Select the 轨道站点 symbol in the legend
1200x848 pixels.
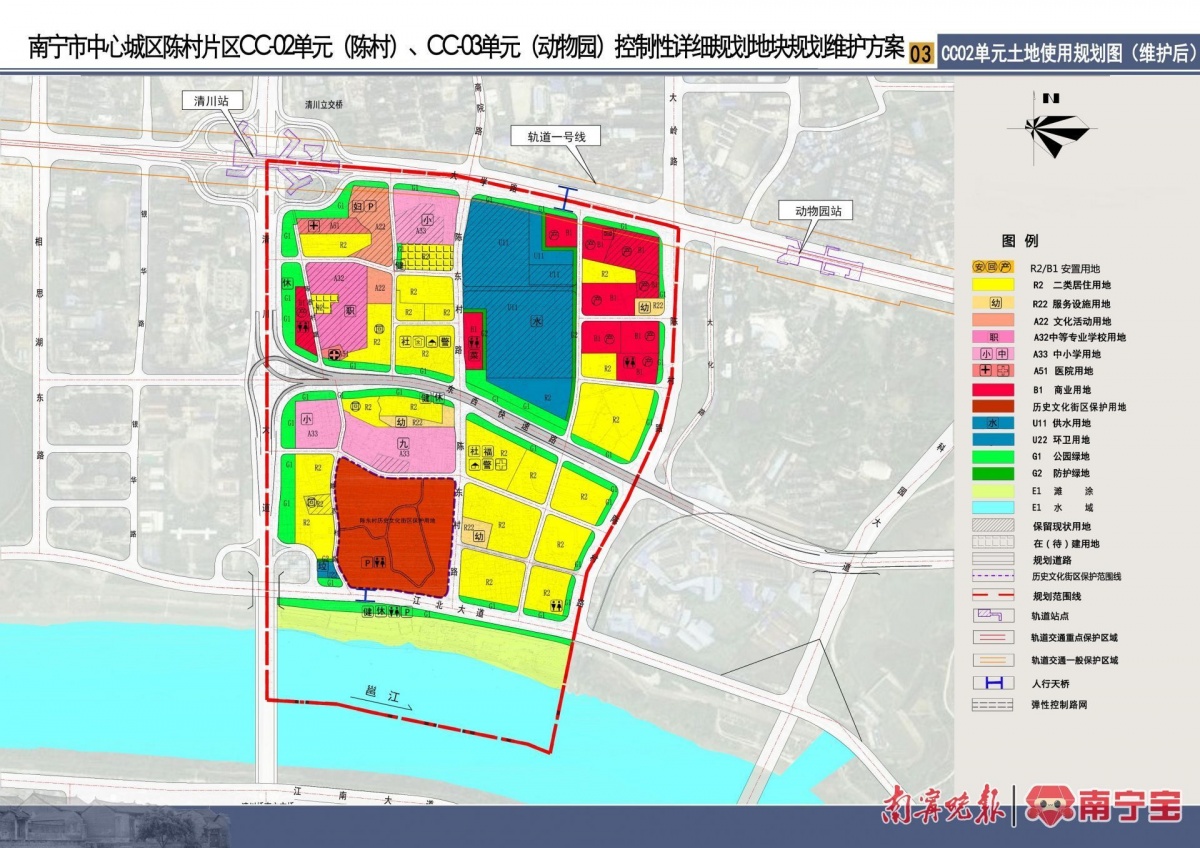pos(994,615)
